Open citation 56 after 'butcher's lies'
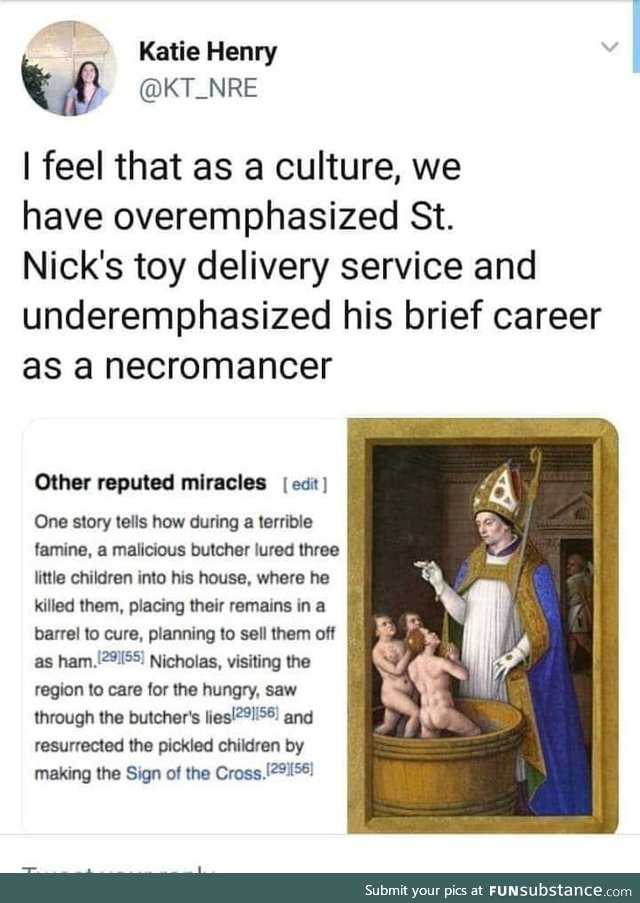The height and width of the screenshot is (903, 640). tap(268, 712)
